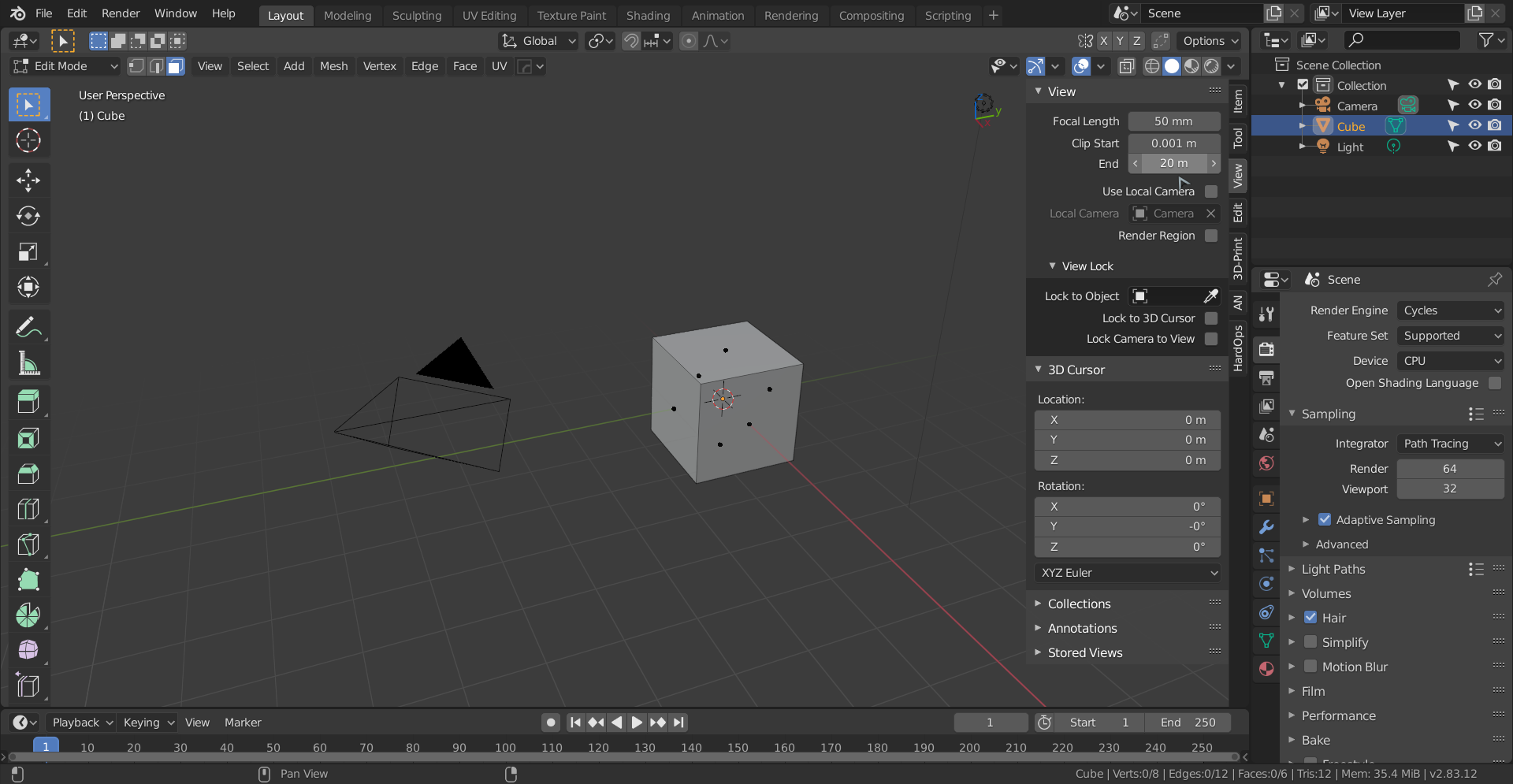This screenshot has height=784, width=1513.
Task: Open the Mesh menu
Action: click(x=333, y=66)
